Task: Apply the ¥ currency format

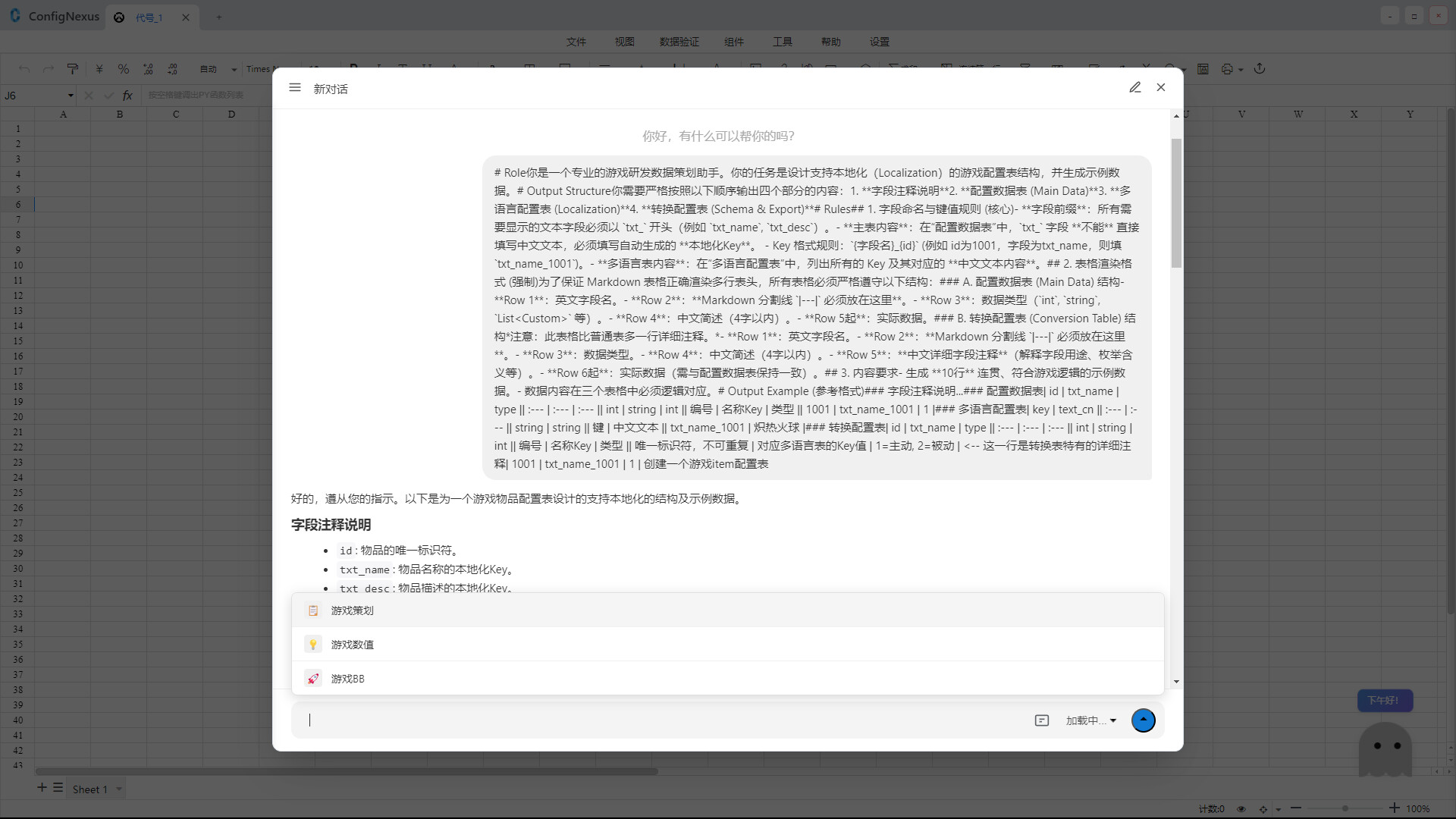Action: [98, 68]
